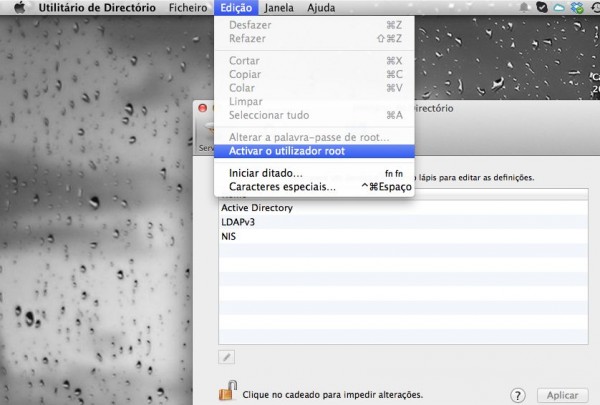
Task: Click the pencil edit icon
Action: click(x=227, y=357)
